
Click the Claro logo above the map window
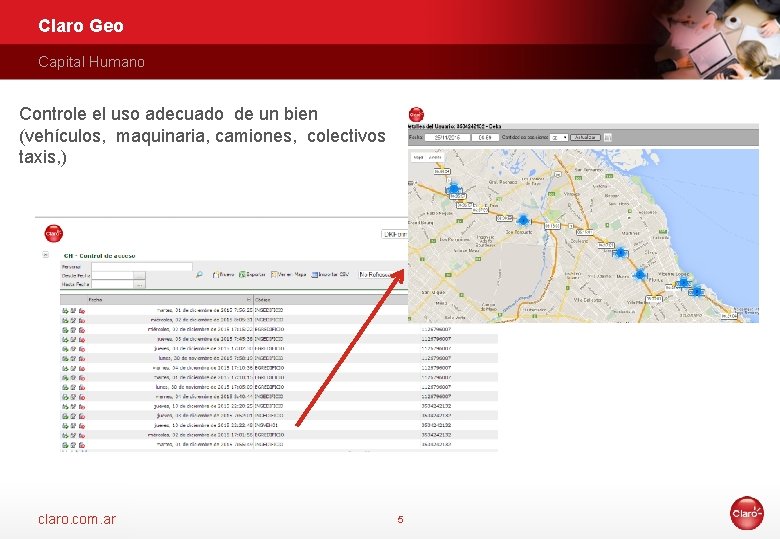pyautogui.click(x=416, y=114)
